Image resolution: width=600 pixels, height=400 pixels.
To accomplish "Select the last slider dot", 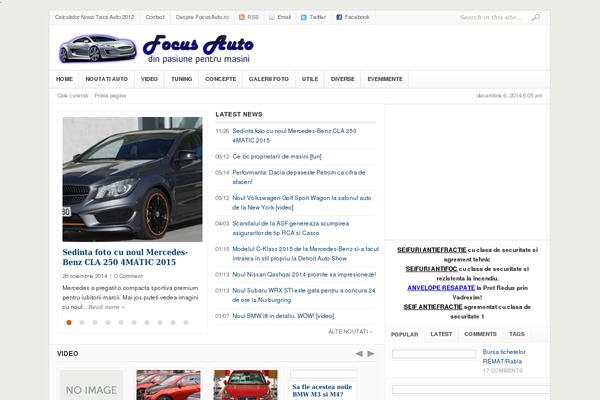I will [x=186, y=322].
